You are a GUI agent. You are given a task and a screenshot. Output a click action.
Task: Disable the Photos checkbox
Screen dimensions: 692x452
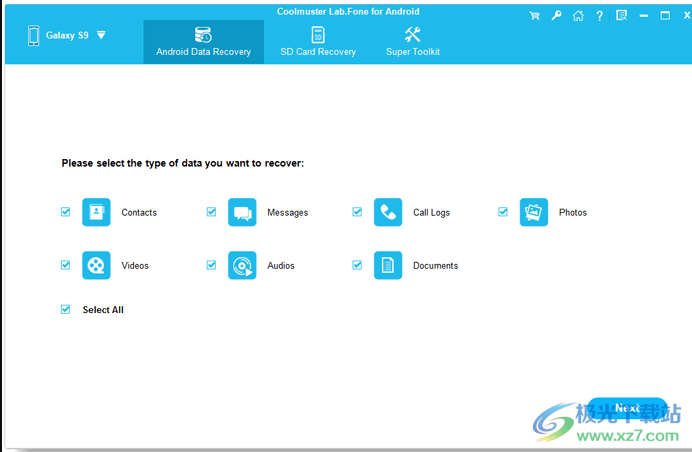(503, 212)
